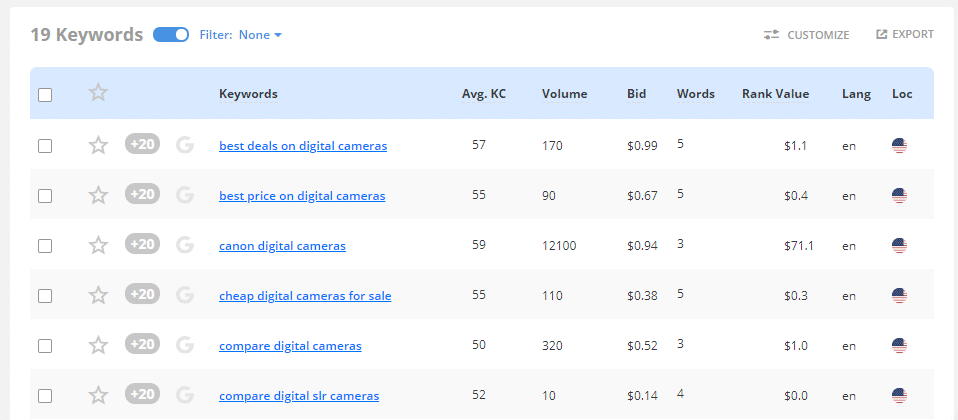This screenshot has width=958, height=420.
Task: Select checkbox for 'compare digital slr cameras'
Action: point(45,396)
